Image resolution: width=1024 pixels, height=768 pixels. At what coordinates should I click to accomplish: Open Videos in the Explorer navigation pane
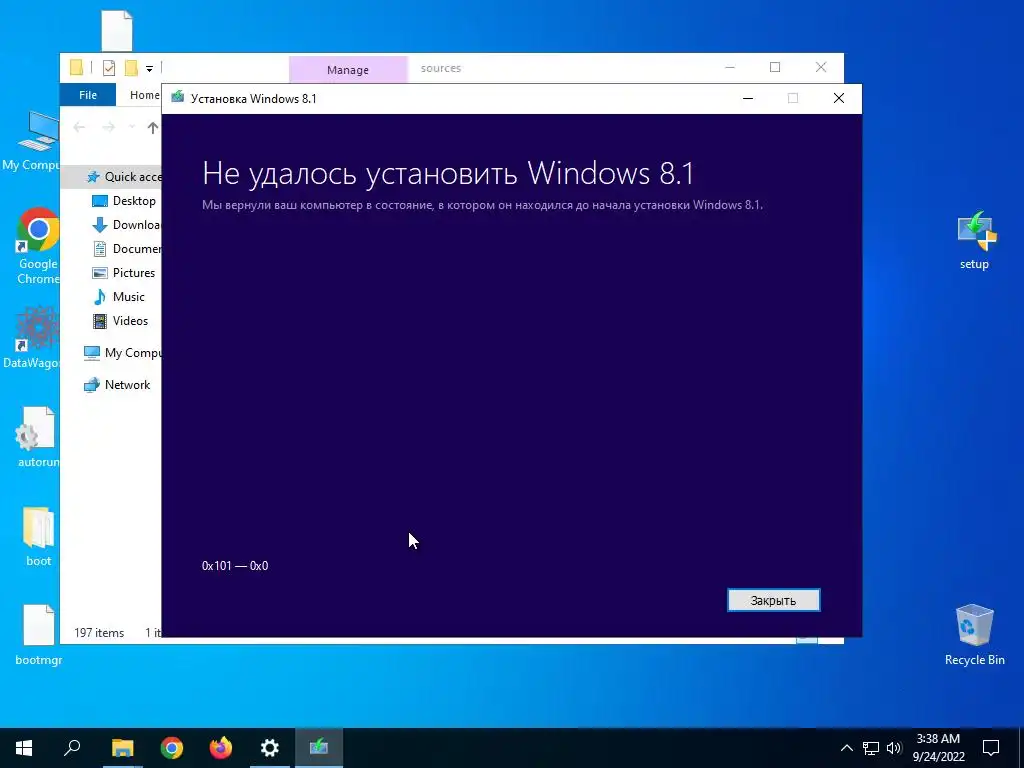(x=121, y=321)
